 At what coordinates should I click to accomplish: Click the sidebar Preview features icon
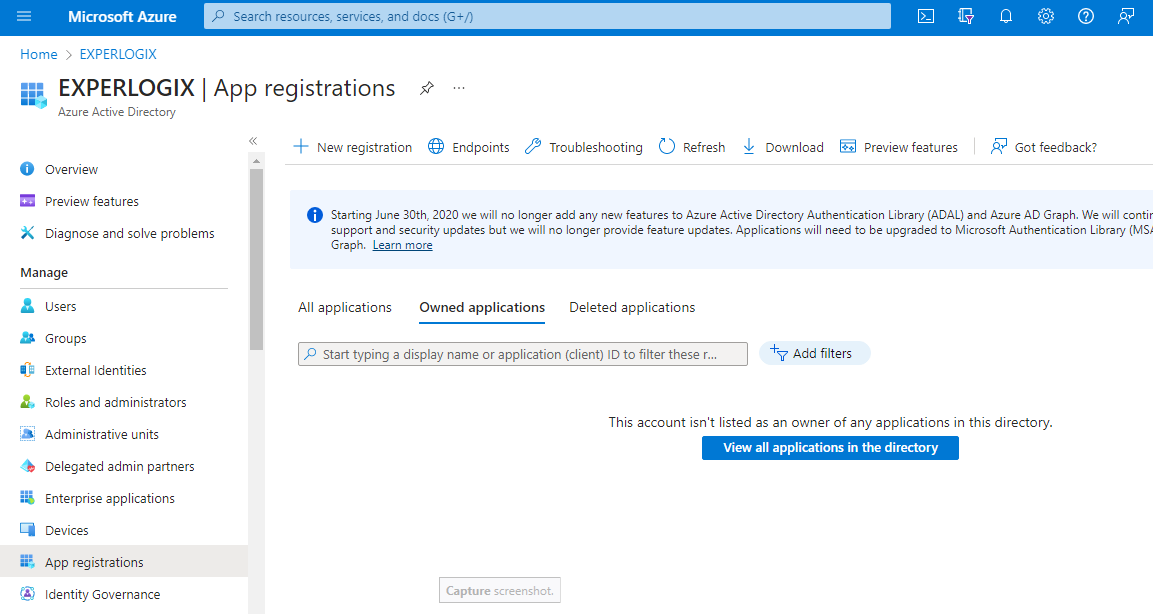point(27,201)
